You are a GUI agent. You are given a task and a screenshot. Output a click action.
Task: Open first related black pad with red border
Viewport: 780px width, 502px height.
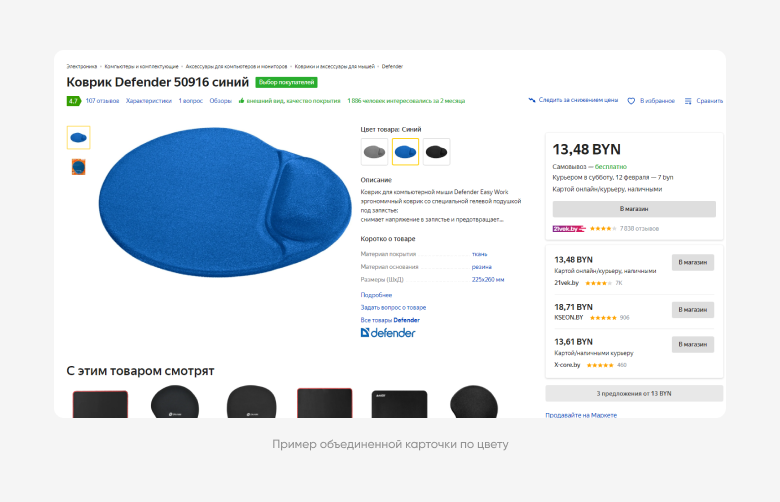(100, 404)
